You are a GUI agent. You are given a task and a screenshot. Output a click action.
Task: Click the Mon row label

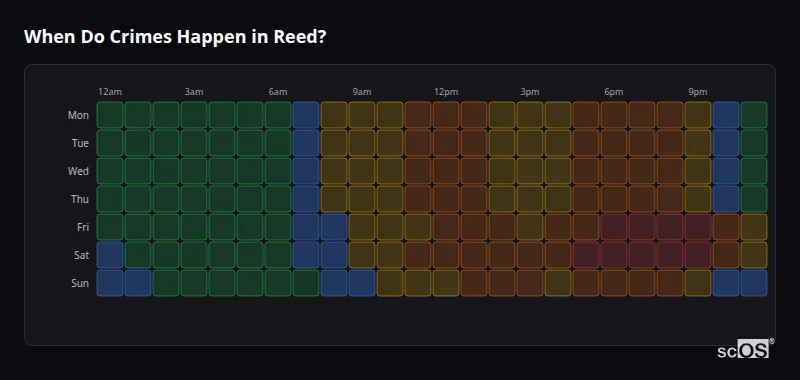(x=78, y=115)
